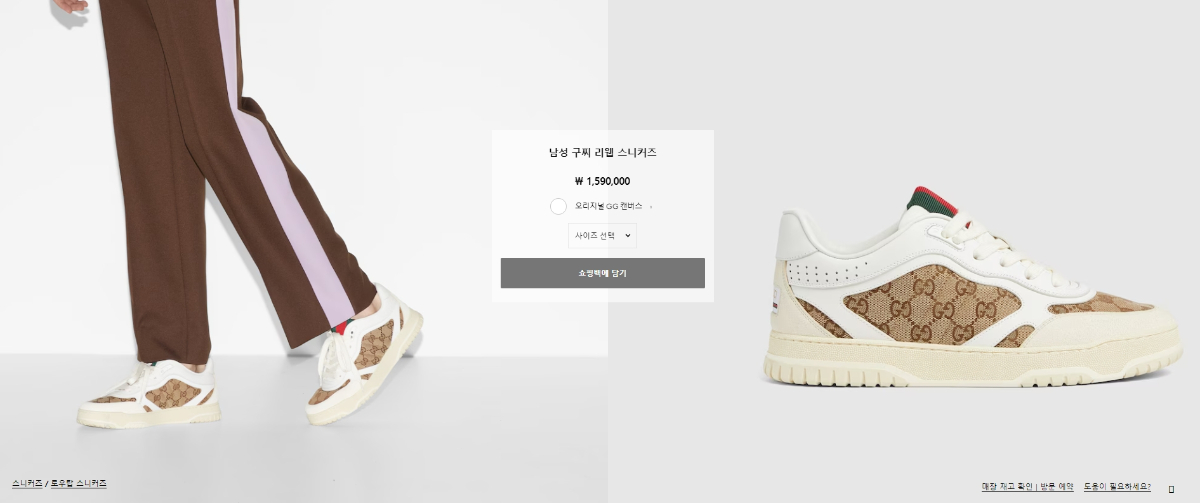
Task: Click the 오리지널 GG 캔버스 color label
Action: [x=608, y=206]
